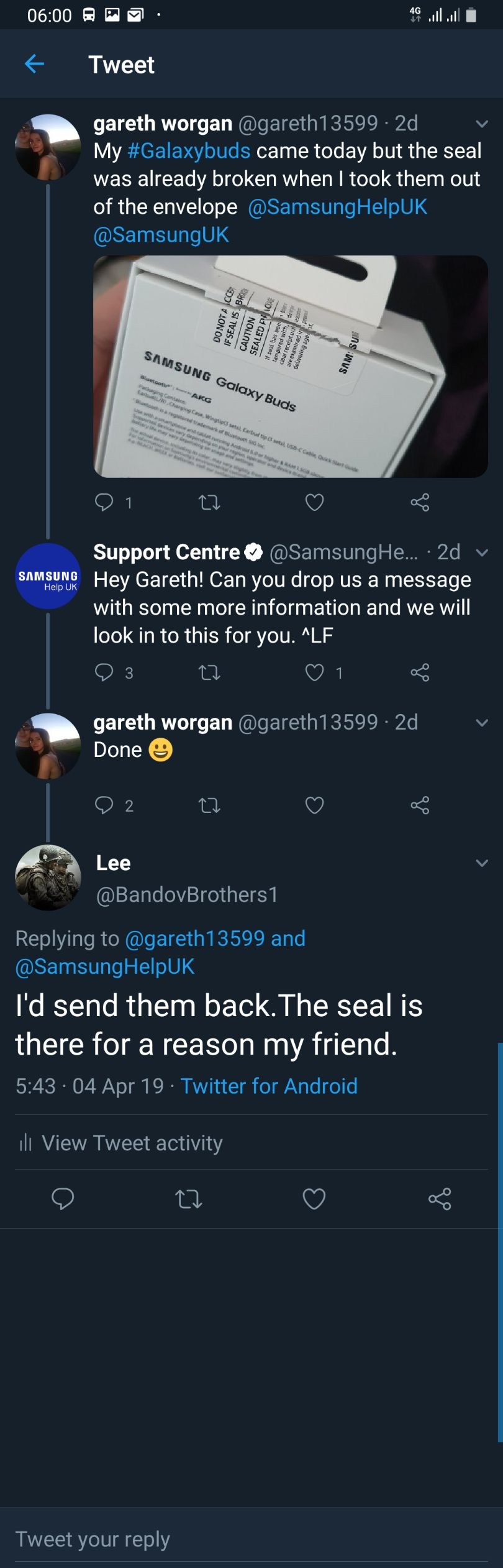Open the Galaxy Buds box photo
Image resolution: width=503 pixels, height=1568 pixels.
click(290, 366)
